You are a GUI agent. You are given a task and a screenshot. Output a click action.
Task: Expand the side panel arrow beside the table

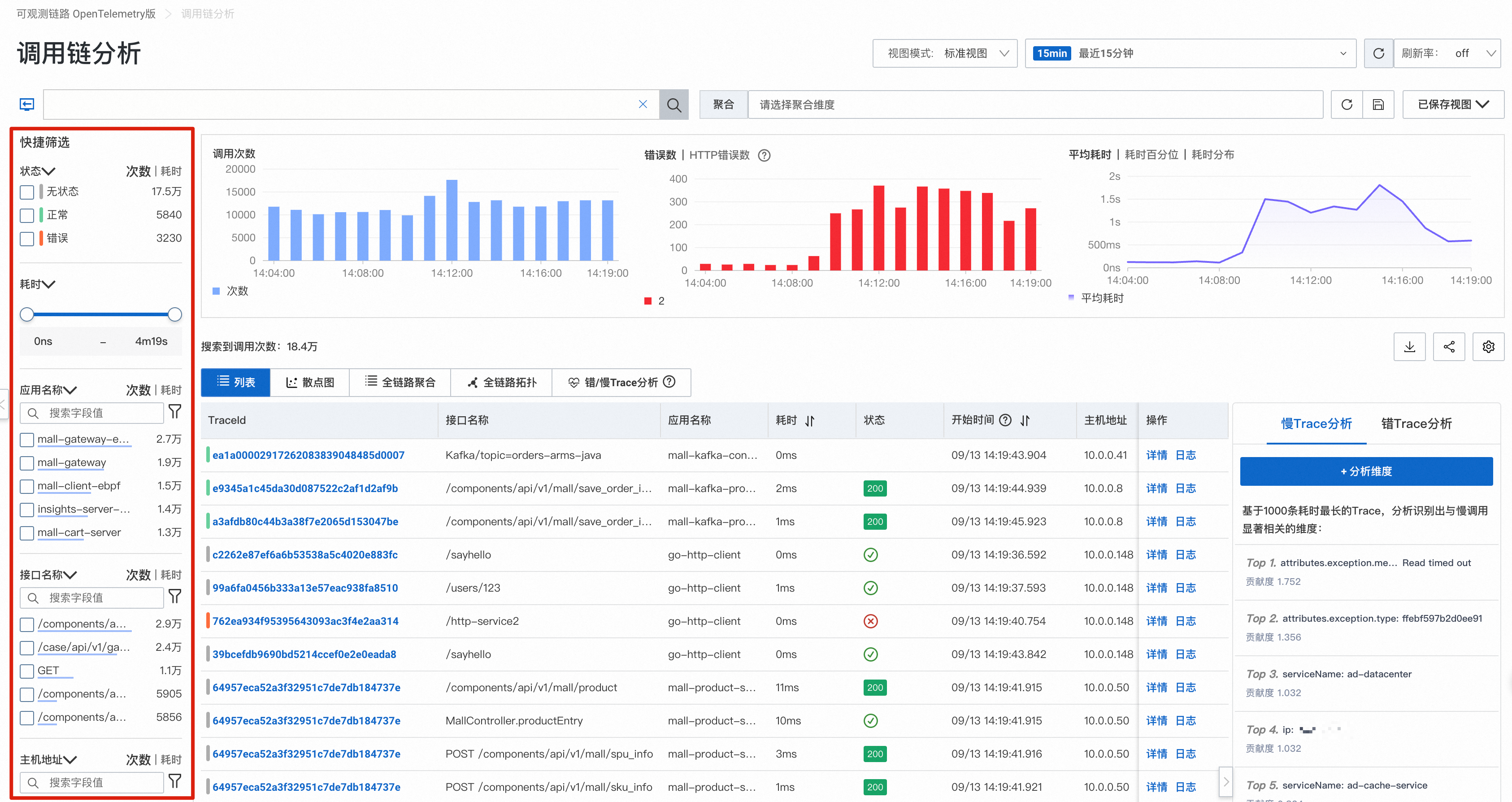[x=1225, y=781]
